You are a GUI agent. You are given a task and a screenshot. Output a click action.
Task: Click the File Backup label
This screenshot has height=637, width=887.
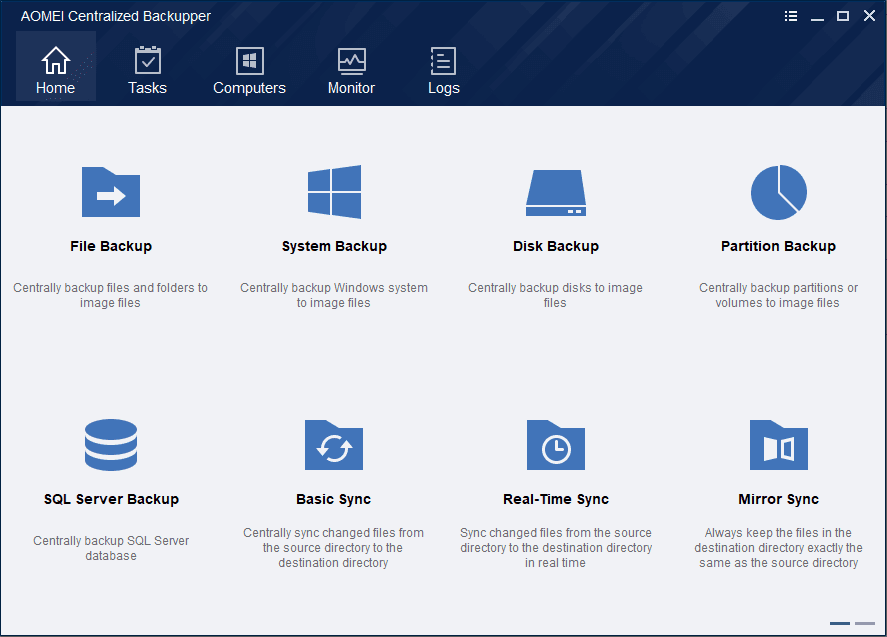[110, 245]
